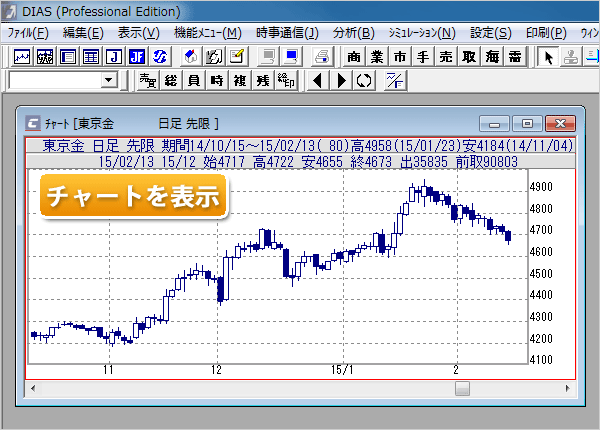Click the line chart icon in toolbar
Screen dimensions: 600x430
pyautogui.click(x=22, y=56)
